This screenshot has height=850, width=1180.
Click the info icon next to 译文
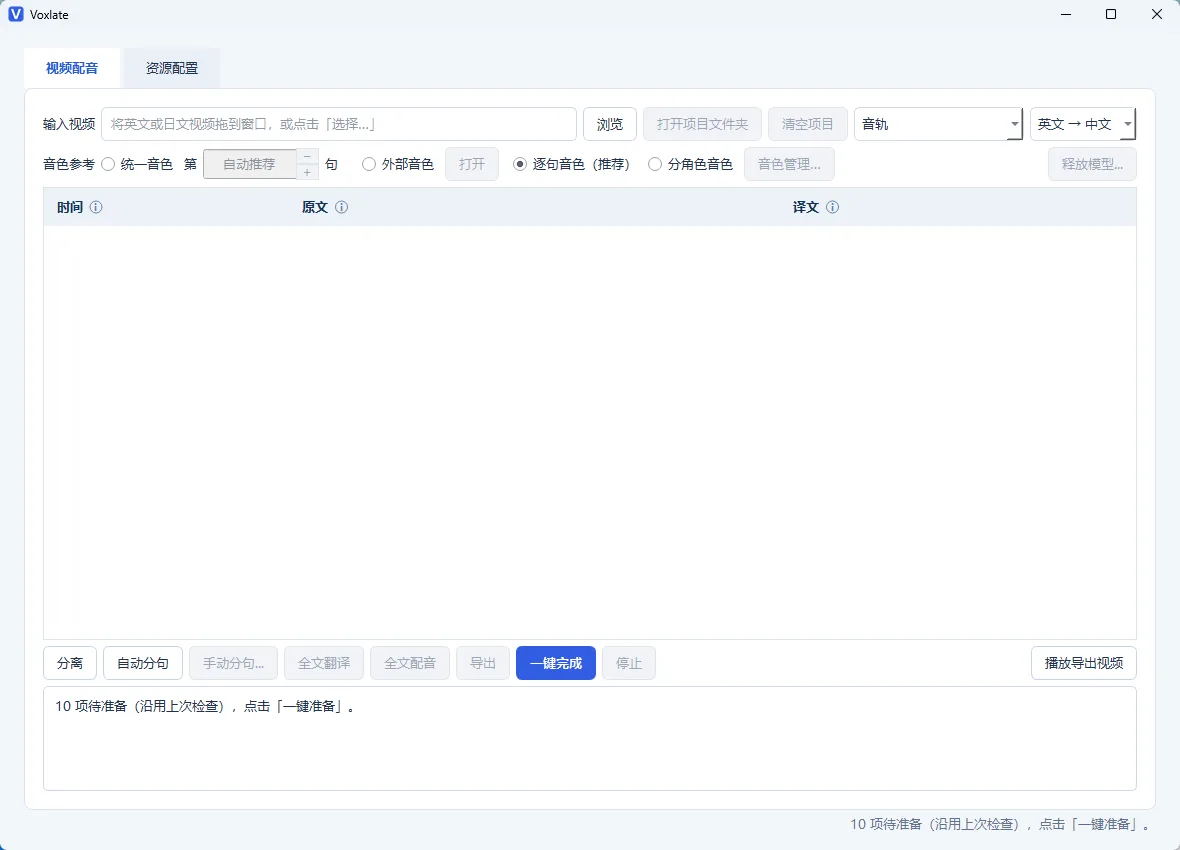click(x=832, y=207)
